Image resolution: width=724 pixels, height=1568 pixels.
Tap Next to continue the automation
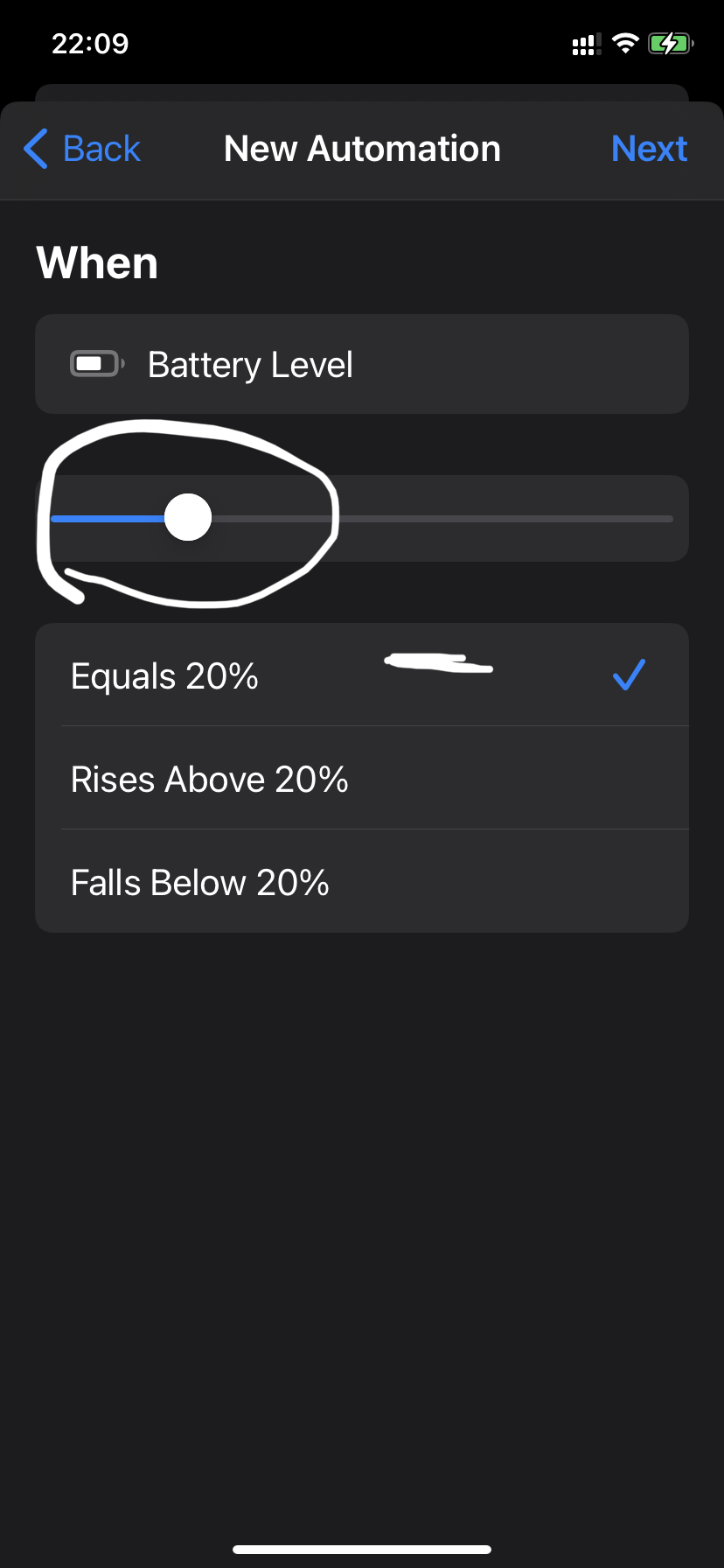[x=649, y=149]
